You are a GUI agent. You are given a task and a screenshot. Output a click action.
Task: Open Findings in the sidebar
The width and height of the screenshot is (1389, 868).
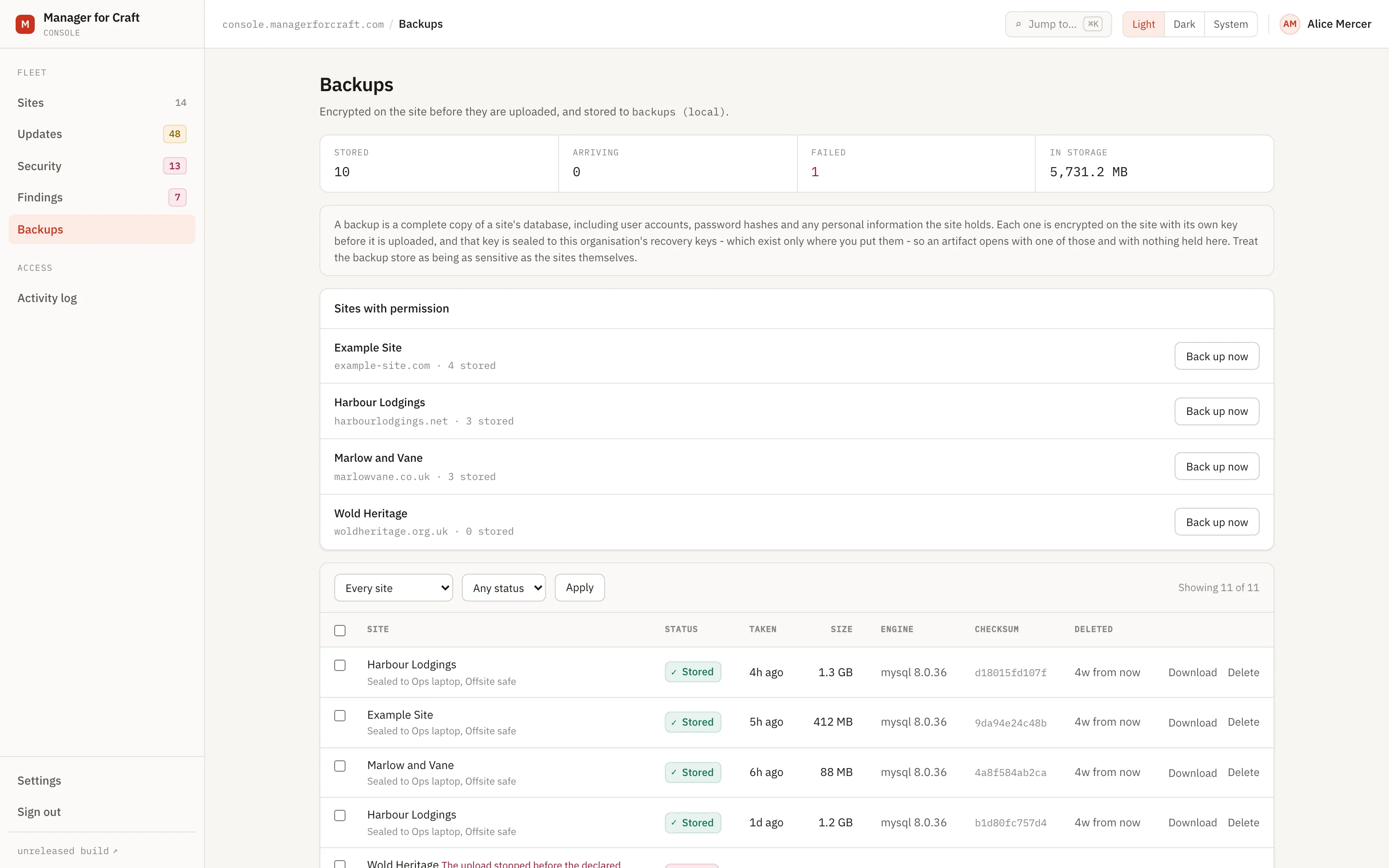point(102,197)
